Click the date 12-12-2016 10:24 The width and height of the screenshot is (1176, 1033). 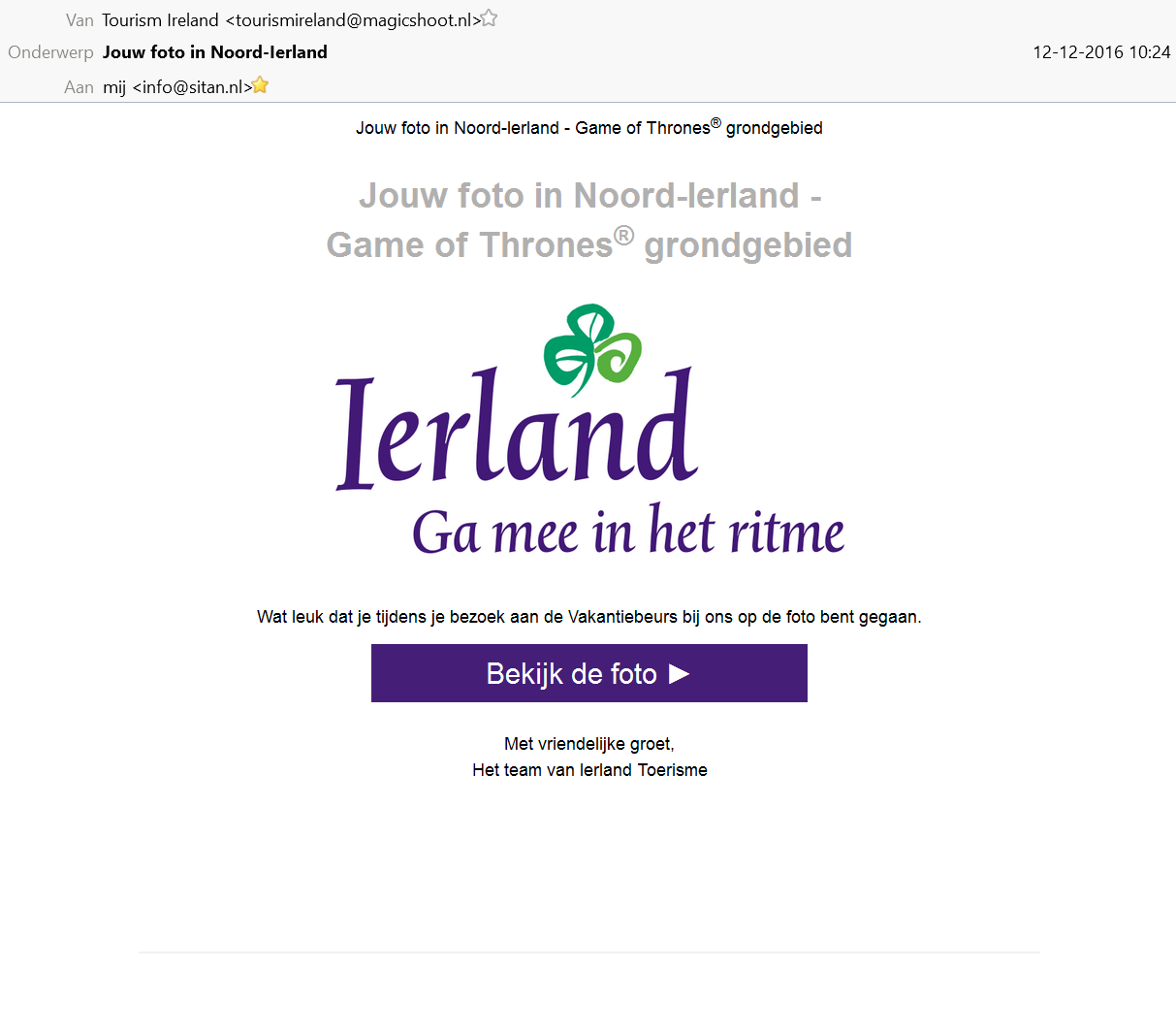[1101, 52]
